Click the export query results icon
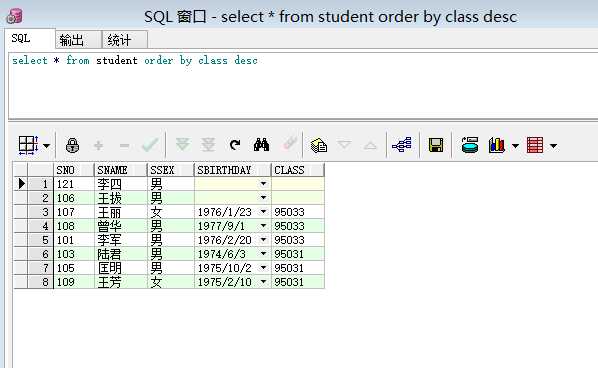The height and width of the screenshot is (368, 598). pos(318,145)
